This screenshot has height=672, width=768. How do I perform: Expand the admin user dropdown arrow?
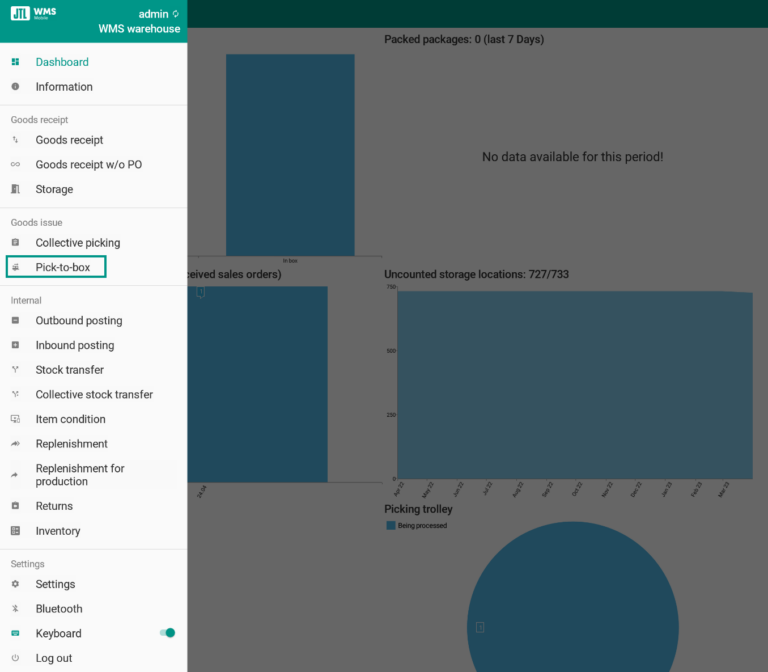point(176,14)
